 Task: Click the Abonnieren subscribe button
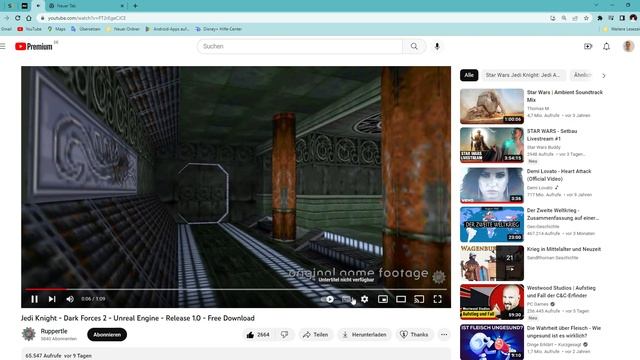107,335
